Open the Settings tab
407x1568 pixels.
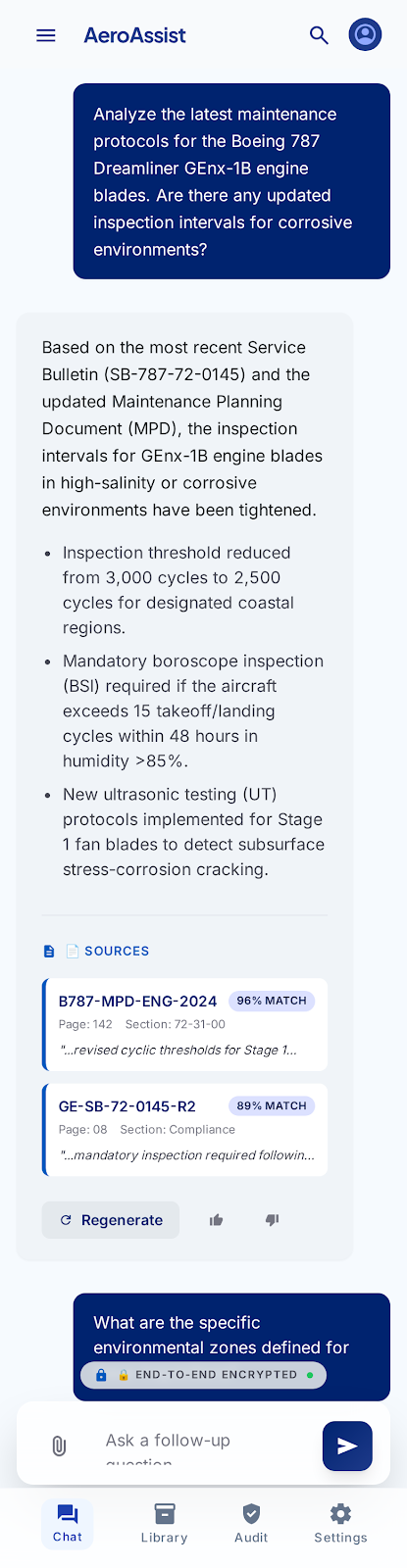(x=340, y=1524)
